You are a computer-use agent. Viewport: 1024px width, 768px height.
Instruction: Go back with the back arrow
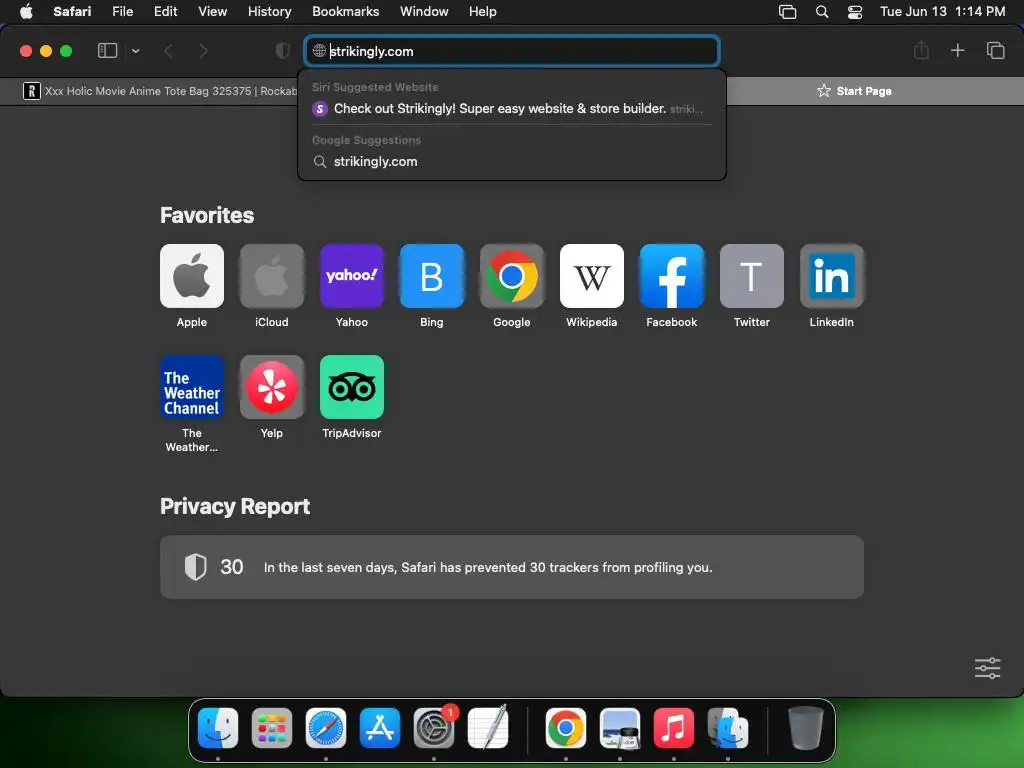click(168, 51)
